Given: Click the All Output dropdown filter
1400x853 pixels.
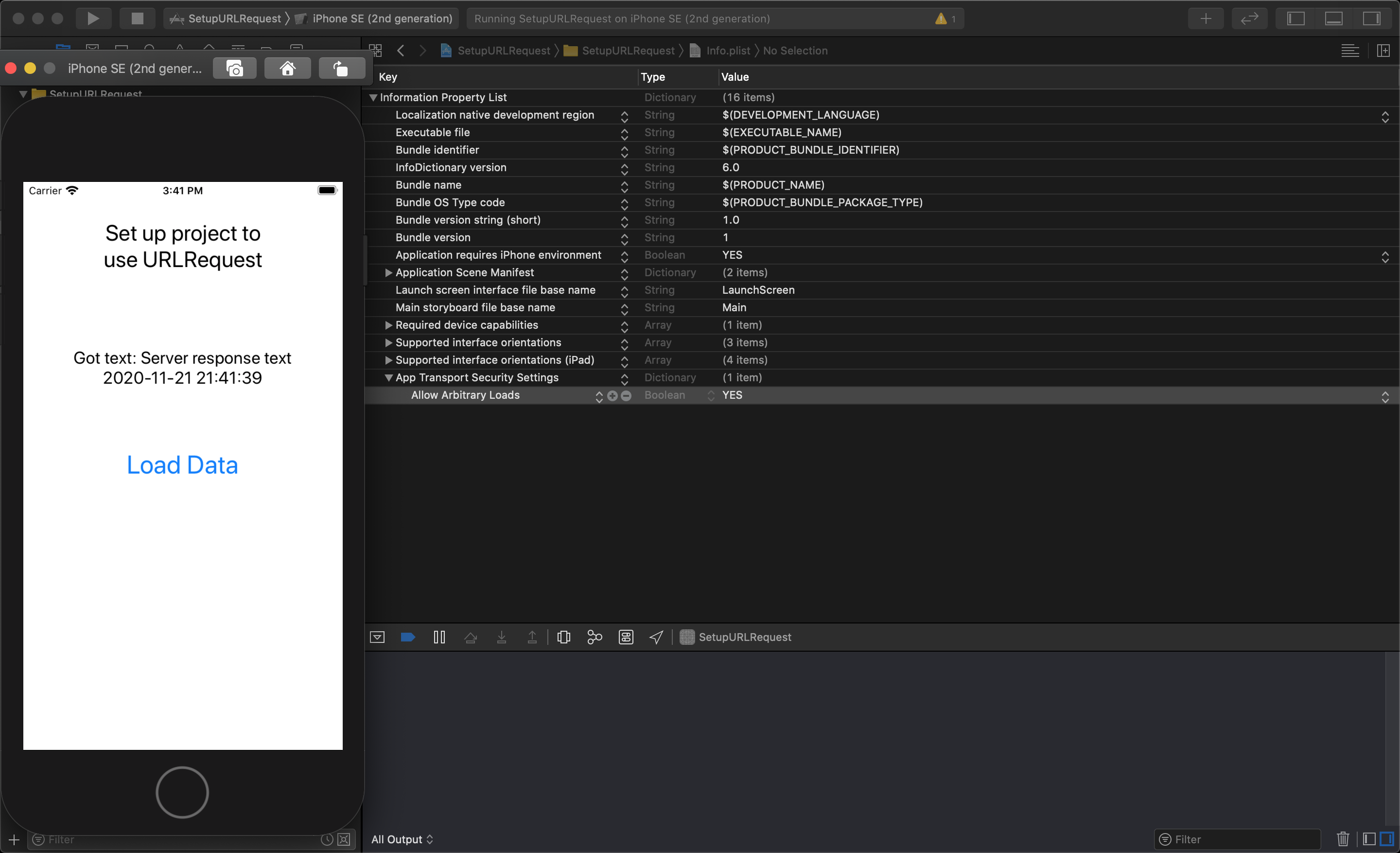Looking at the screenshot, I should (x=402, y=839).
